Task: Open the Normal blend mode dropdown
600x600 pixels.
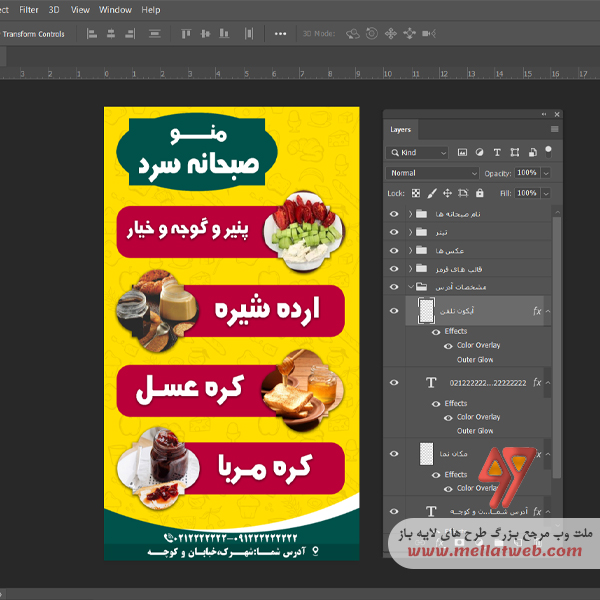Action: [x=432, y=173]
